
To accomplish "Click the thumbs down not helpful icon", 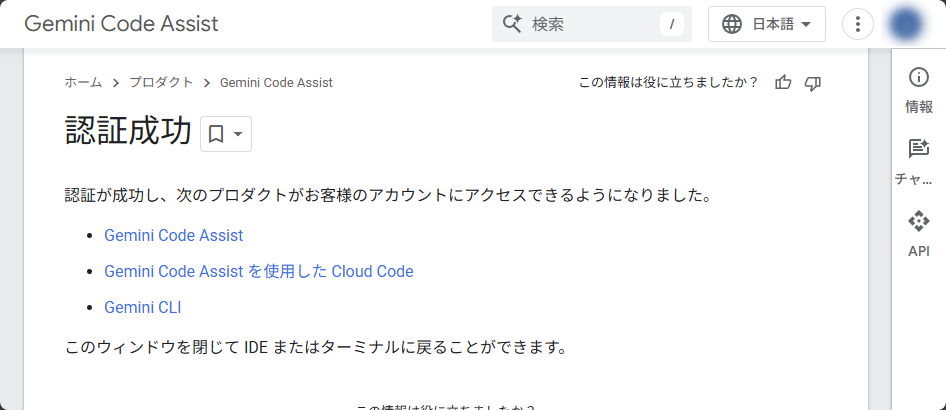I will coord(813,83).
